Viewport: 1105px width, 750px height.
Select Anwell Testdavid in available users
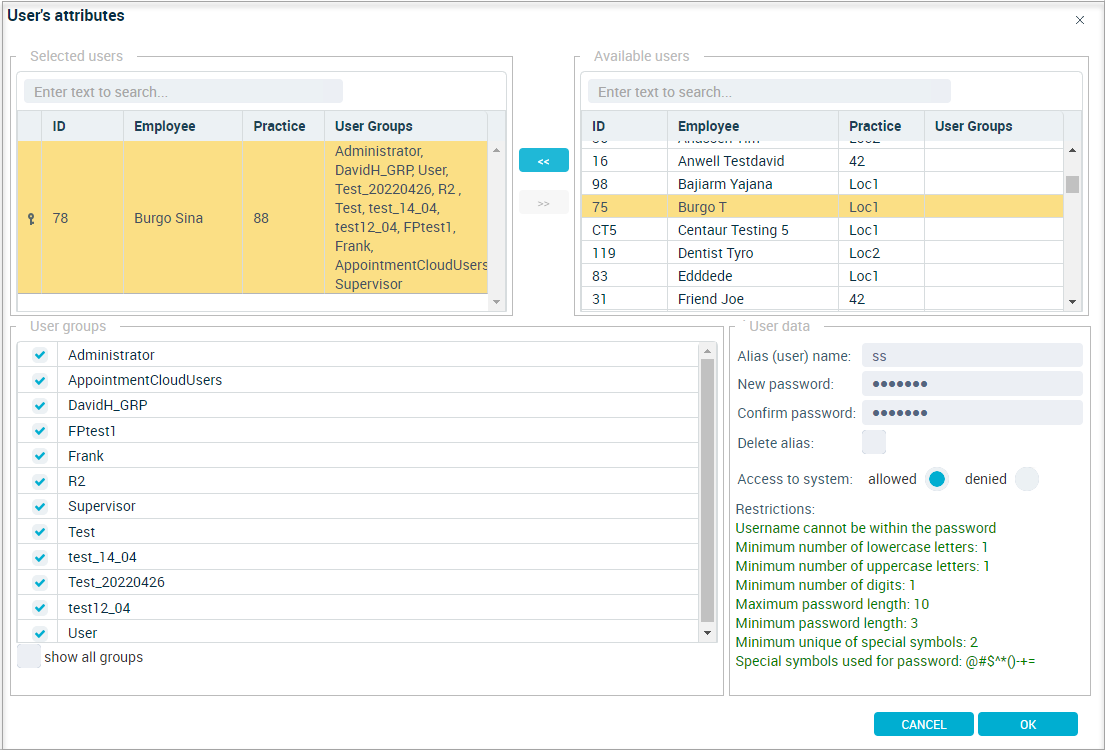pos(822,161)
